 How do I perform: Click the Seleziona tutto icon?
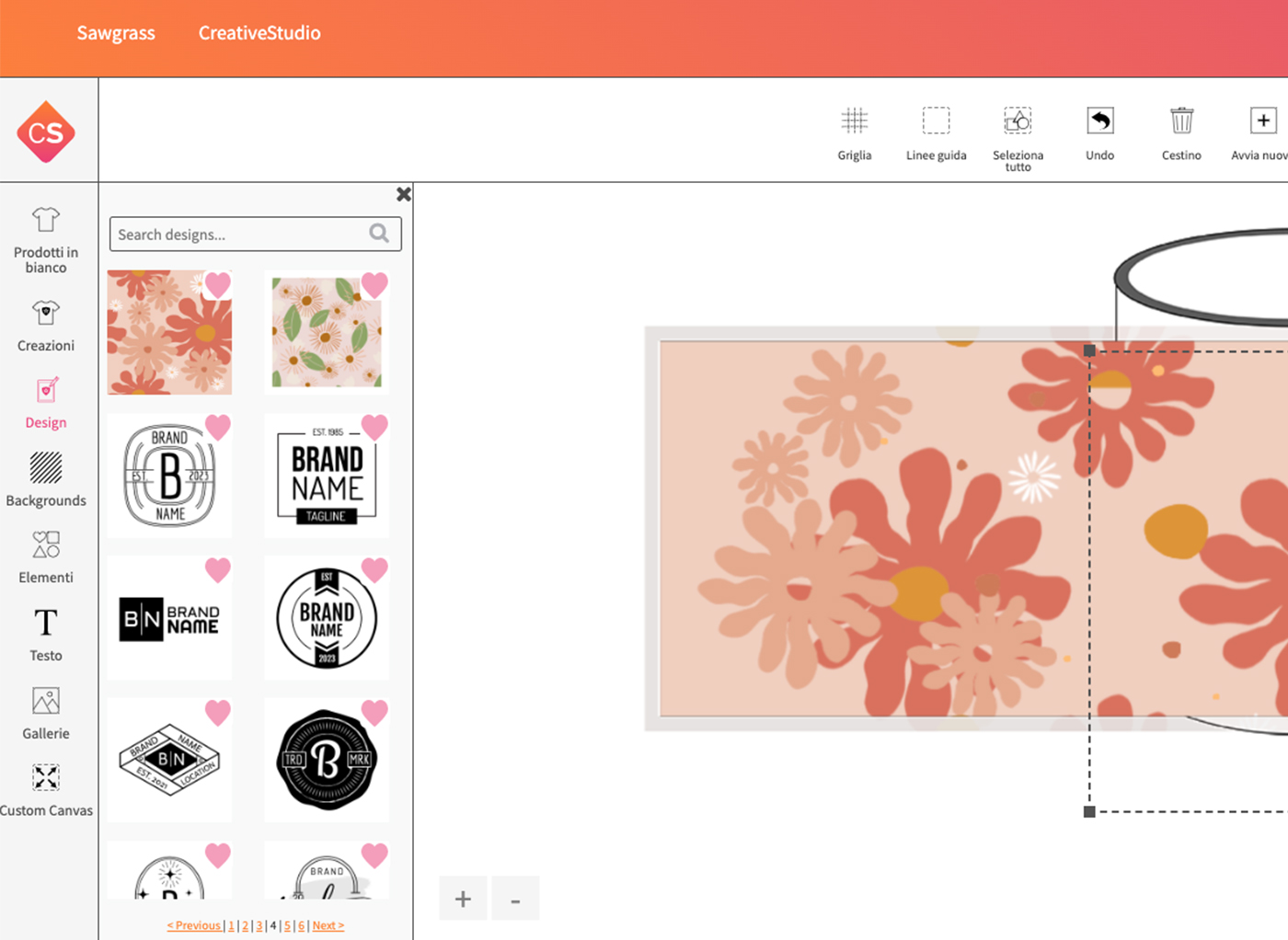click(1018, 121)
